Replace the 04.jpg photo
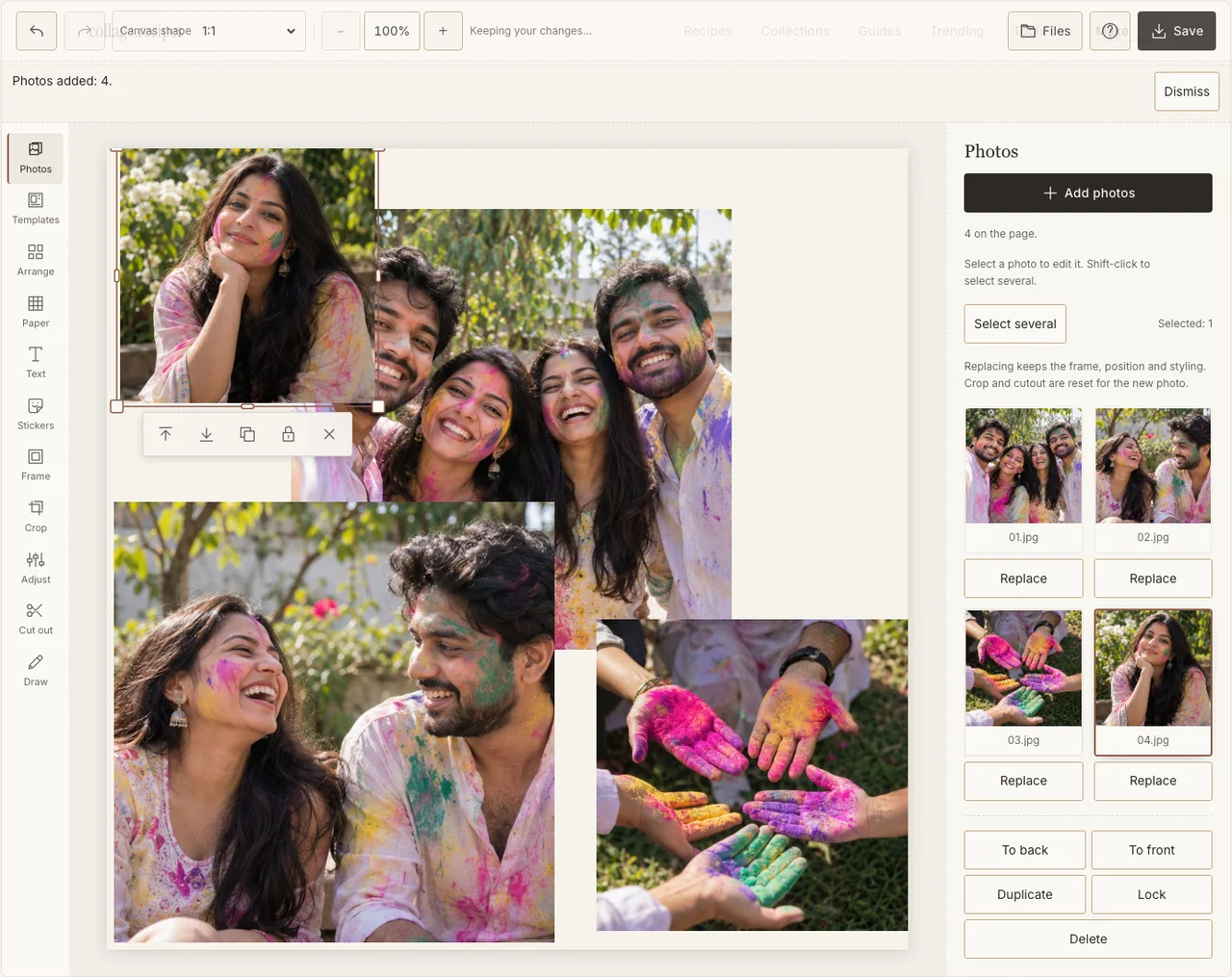 [1153, 781]
